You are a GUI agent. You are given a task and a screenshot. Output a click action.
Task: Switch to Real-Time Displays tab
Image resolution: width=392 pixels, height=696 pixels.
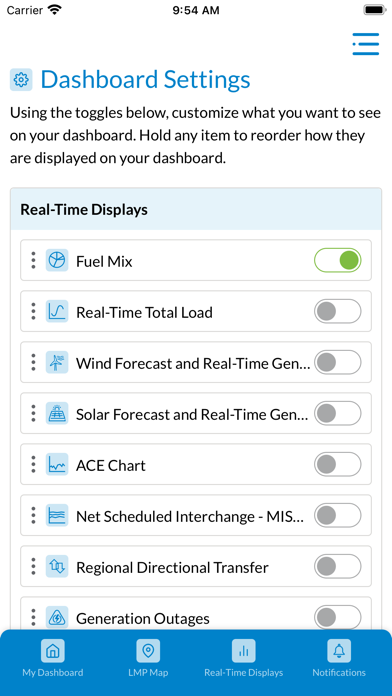pos(243,658)
